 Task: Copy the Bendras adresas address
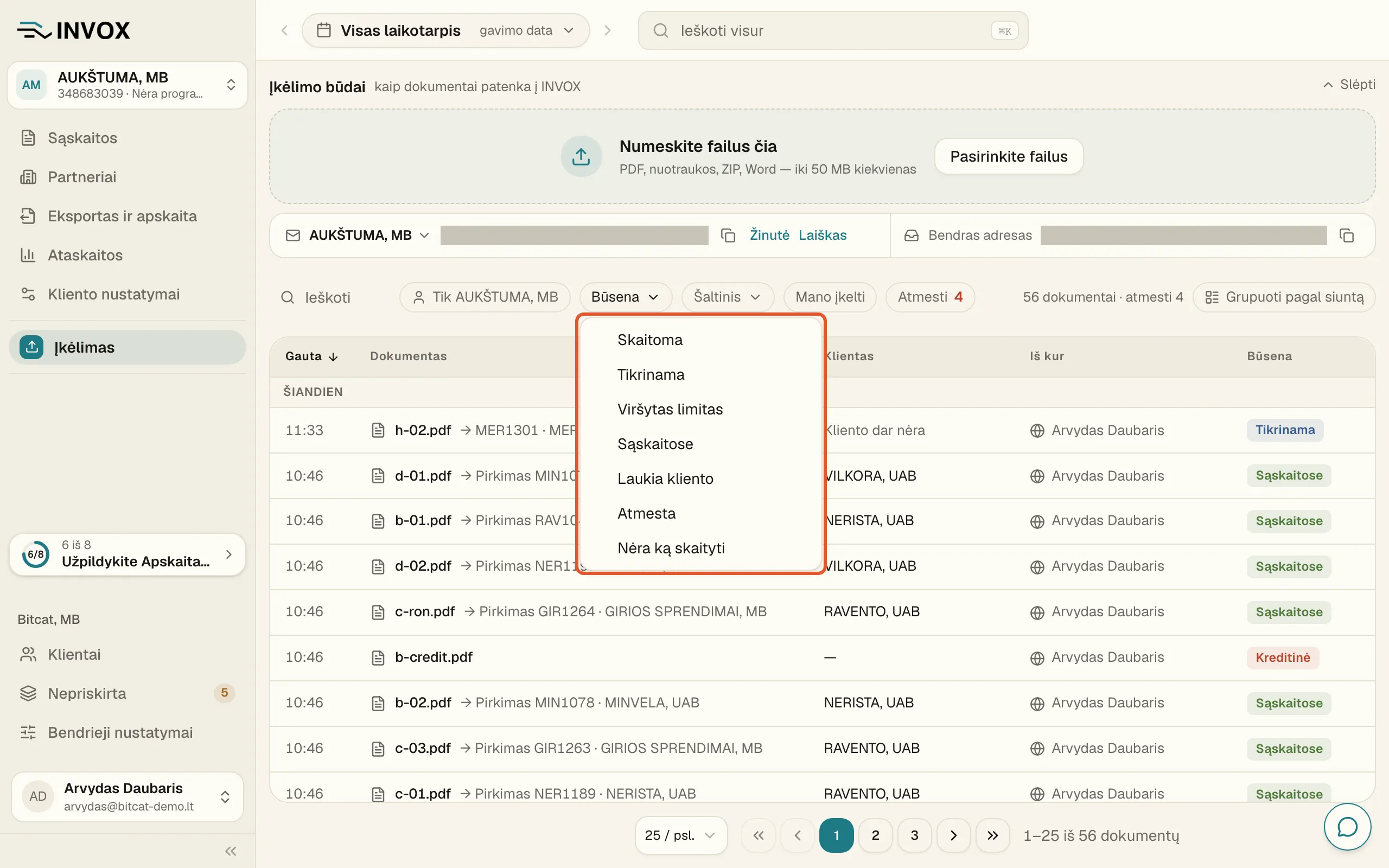1347,235
